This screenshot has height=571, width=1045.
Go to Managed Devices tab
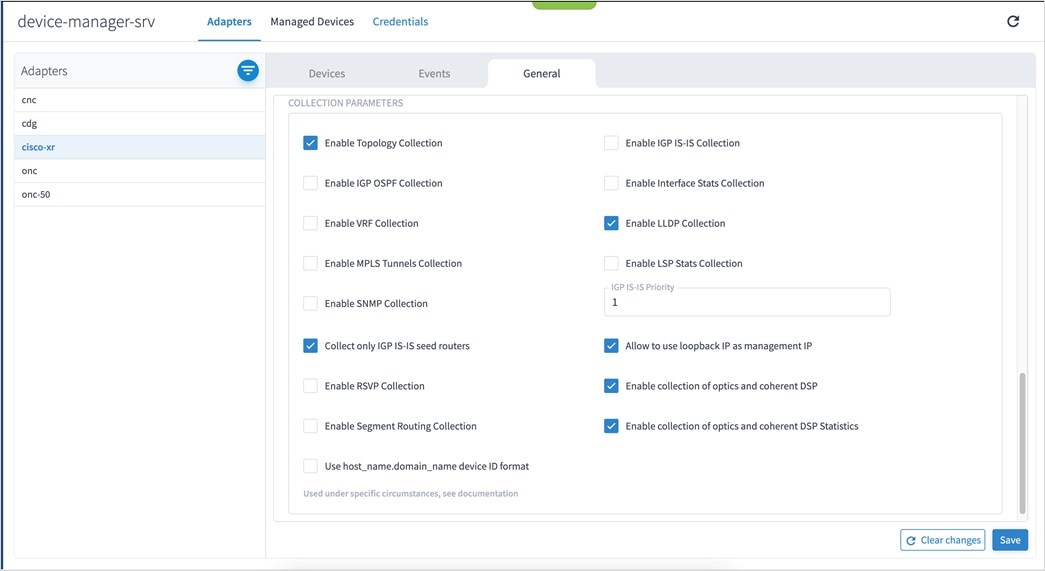tap(312, 22)
